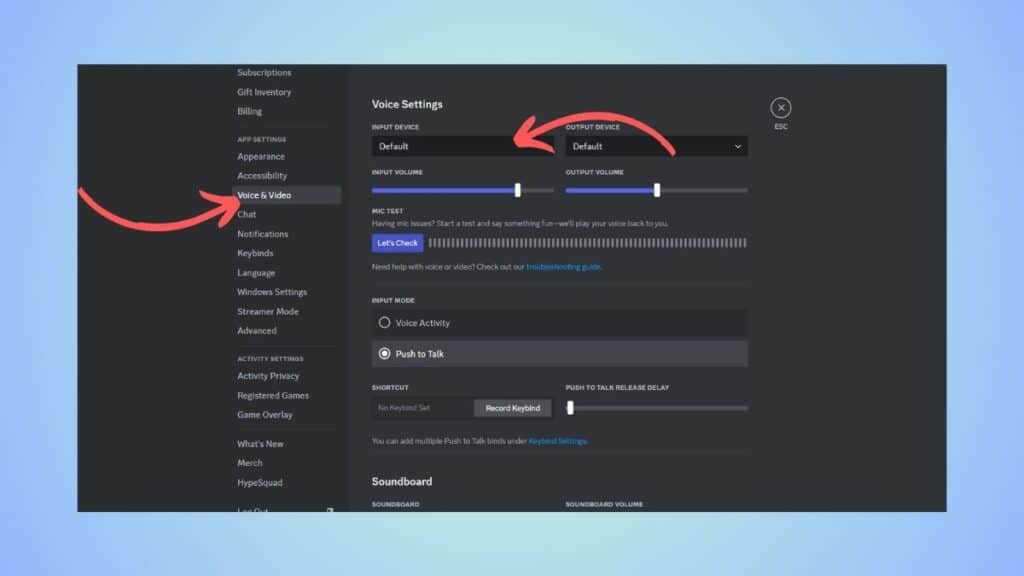Open the What's New page
The image size is (1024, 576).
point(260,443)
